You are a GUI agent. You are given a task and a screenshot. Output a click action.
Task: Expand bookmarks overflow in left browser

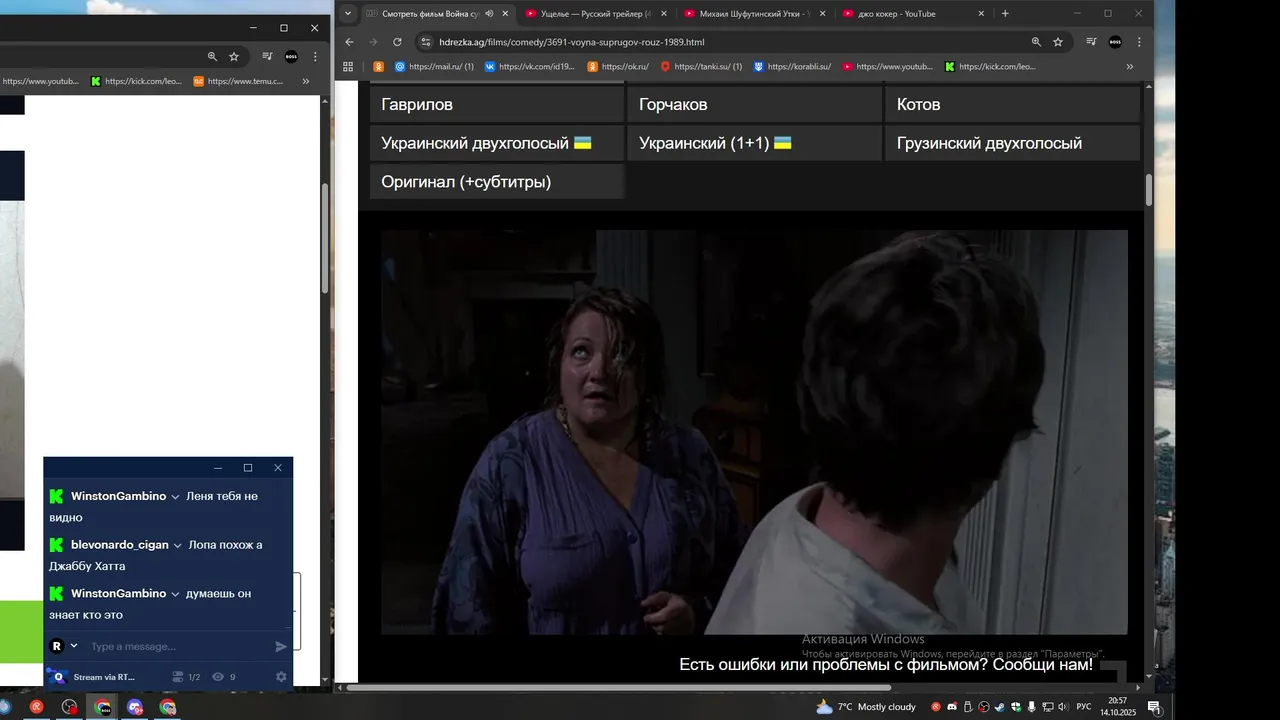pyautogui.click(x=306, y=81)
